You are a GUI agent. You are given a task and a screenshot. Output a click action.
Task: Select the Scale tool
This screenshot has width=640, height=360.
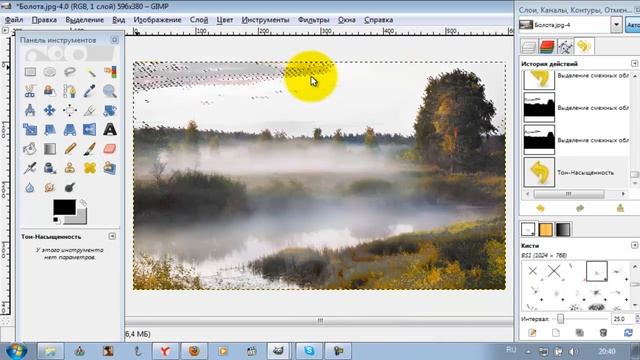click(30, 130)
